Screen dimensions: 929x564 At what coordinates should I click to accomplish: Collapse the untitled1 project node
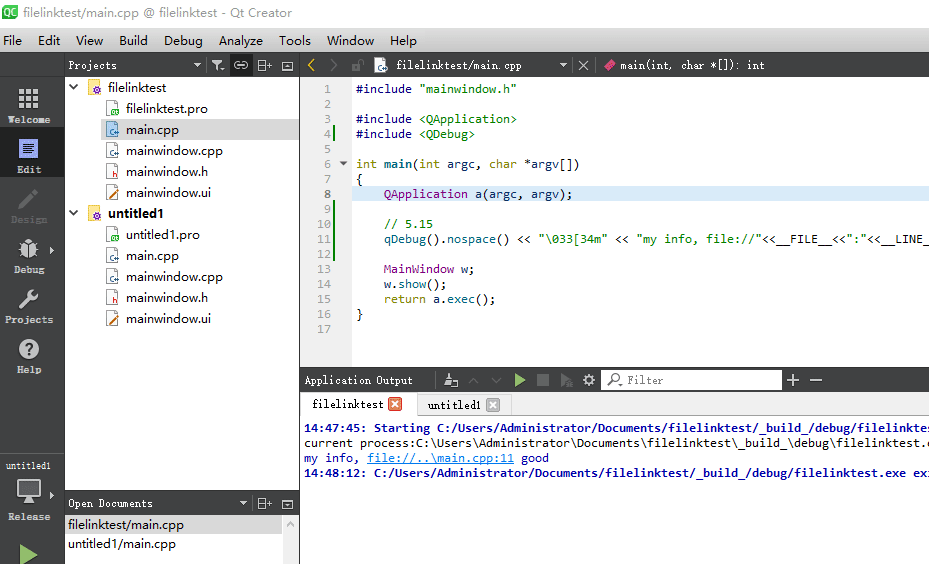click(x=74, y=213)
